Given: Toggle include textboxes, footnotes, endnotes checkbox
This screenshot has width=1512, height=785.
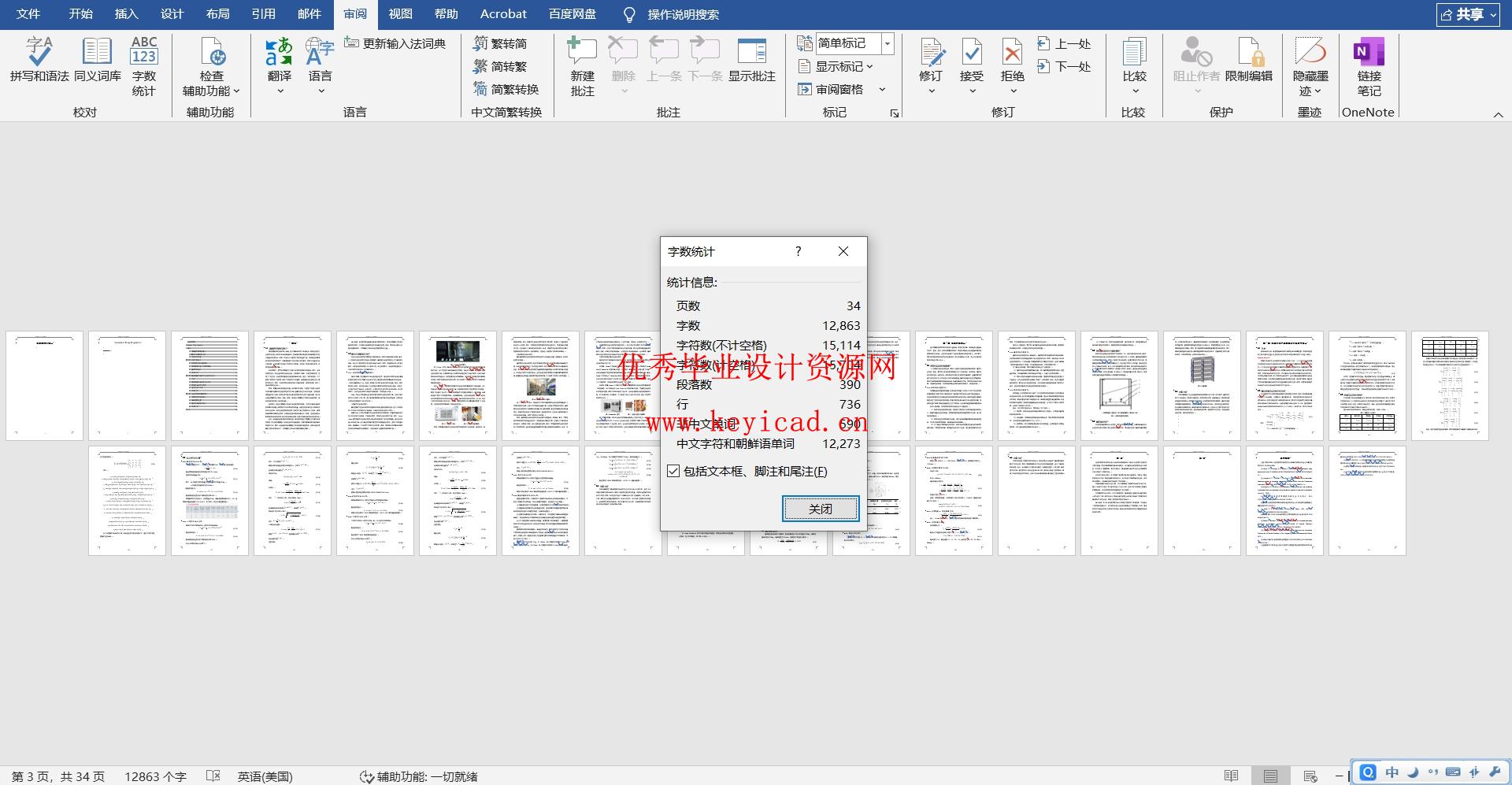Looking at the screenshot, I should point(673,471).
